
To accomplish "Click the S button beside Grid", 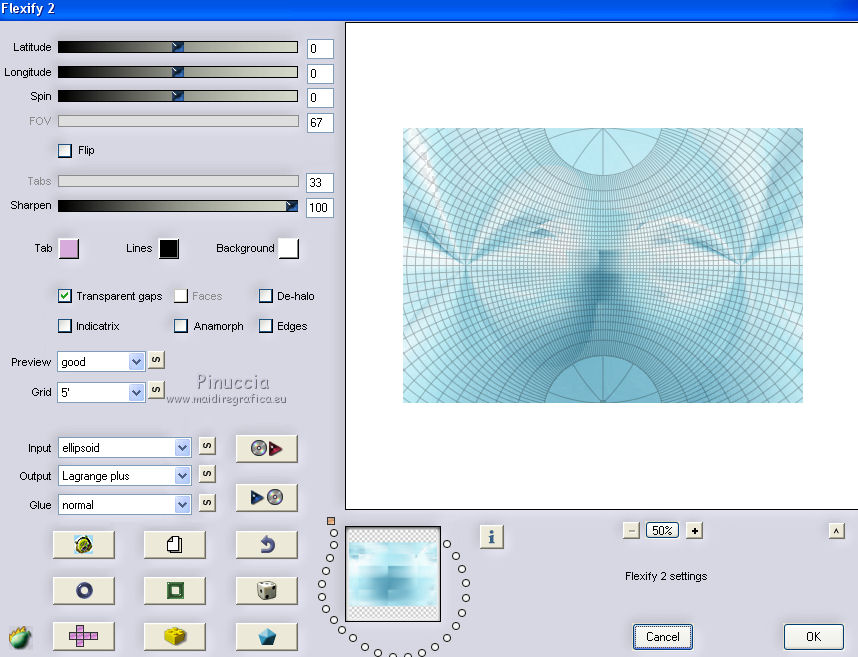I will pos(156,390).
